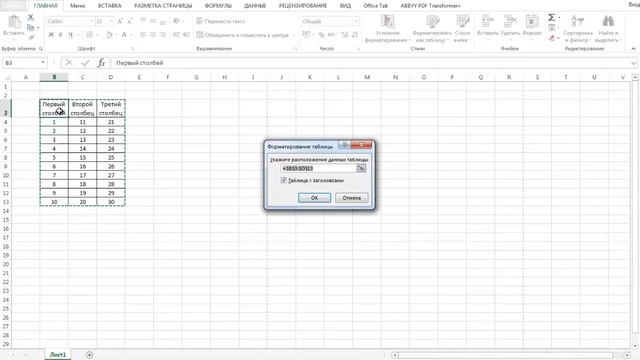Open the ДАННЫЕ ribbon tab

pos(255,6)
